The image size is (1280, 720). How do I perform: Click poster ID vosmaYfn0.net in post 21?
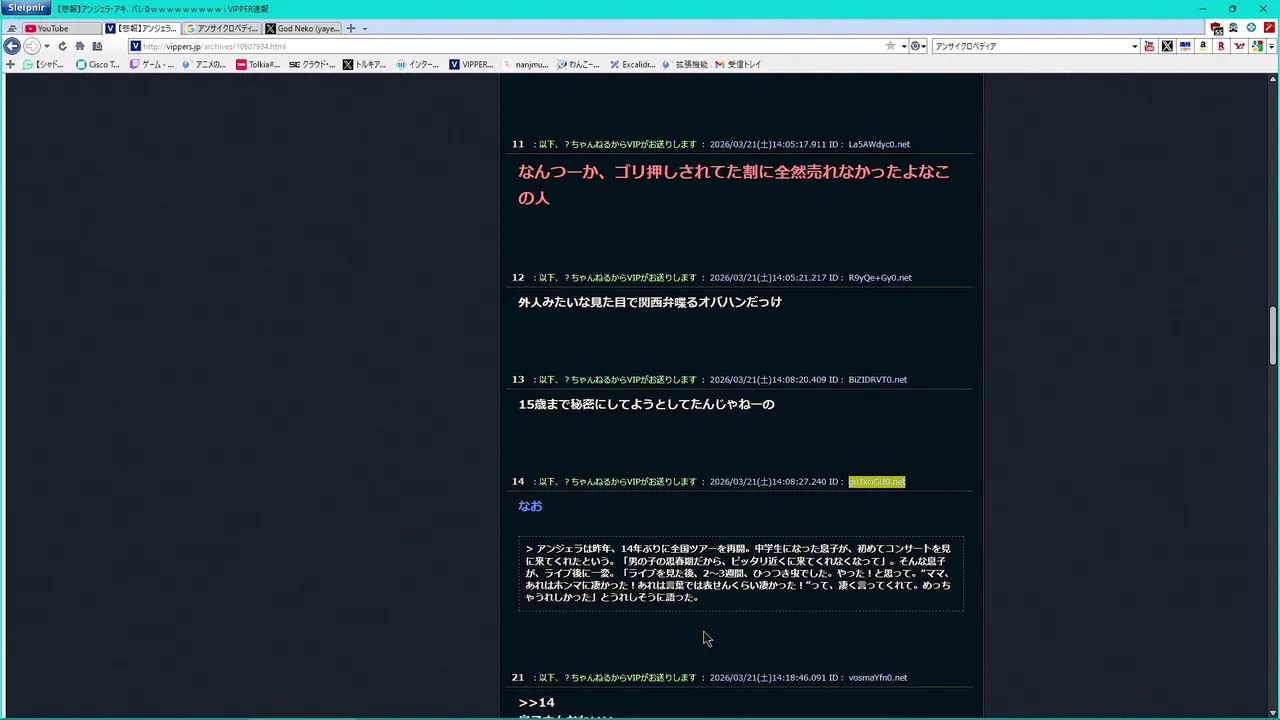(878, 678)
